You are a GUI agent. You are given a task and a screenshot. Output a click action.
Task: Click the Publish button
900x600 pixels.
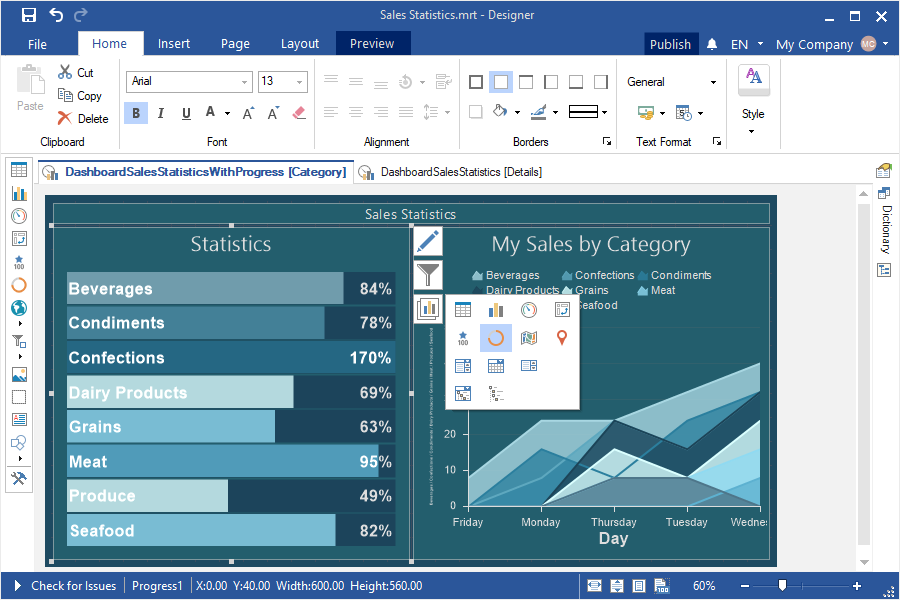pos(670,44)
